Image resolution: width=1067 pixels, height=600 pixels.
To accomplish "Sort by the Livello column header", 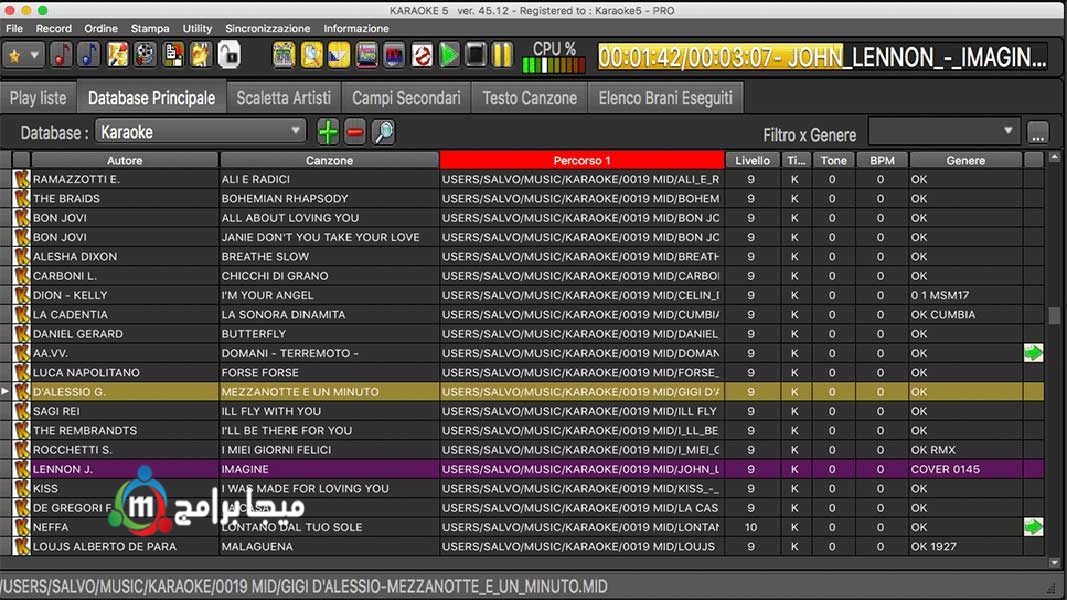I will (752, 161).
